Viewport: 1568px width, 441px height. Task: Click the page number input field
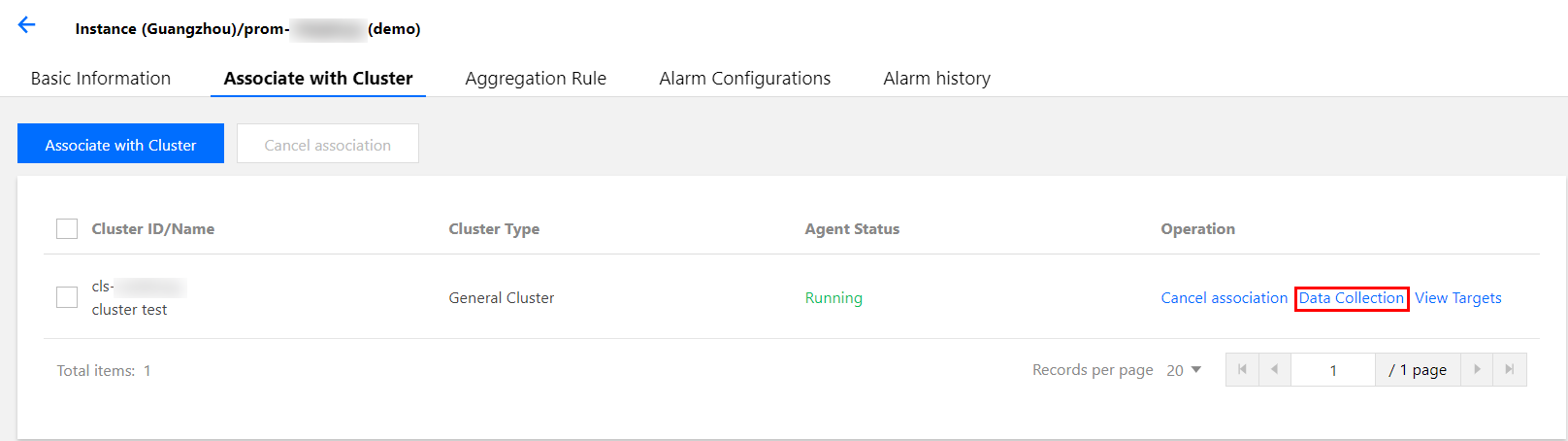(x=1332, y=370)
